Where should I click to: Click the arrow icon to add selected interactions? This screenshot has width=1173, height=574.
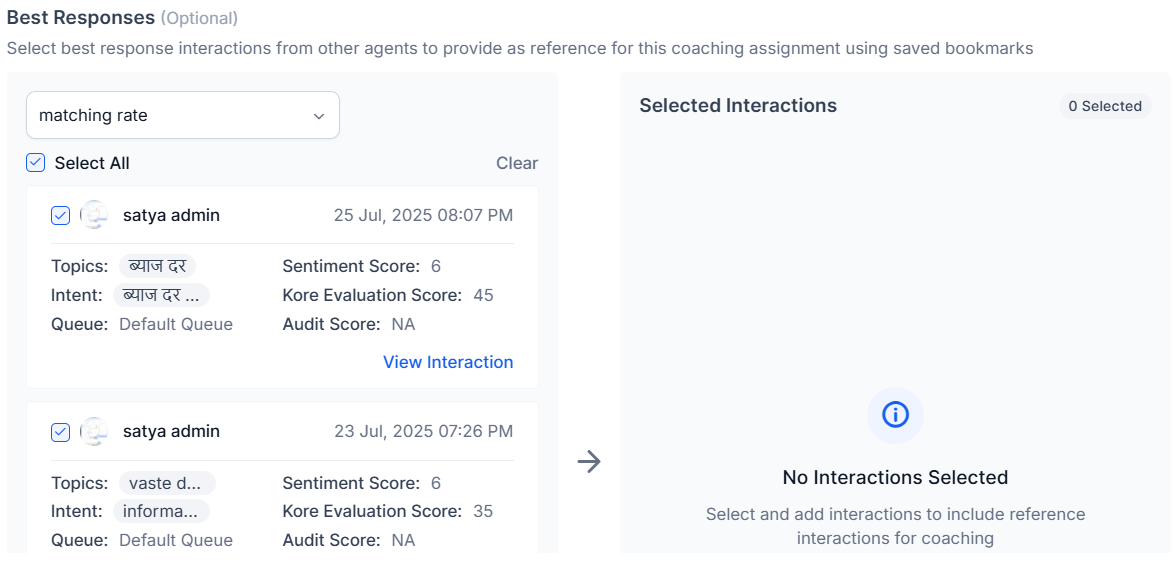click(589, 461)
